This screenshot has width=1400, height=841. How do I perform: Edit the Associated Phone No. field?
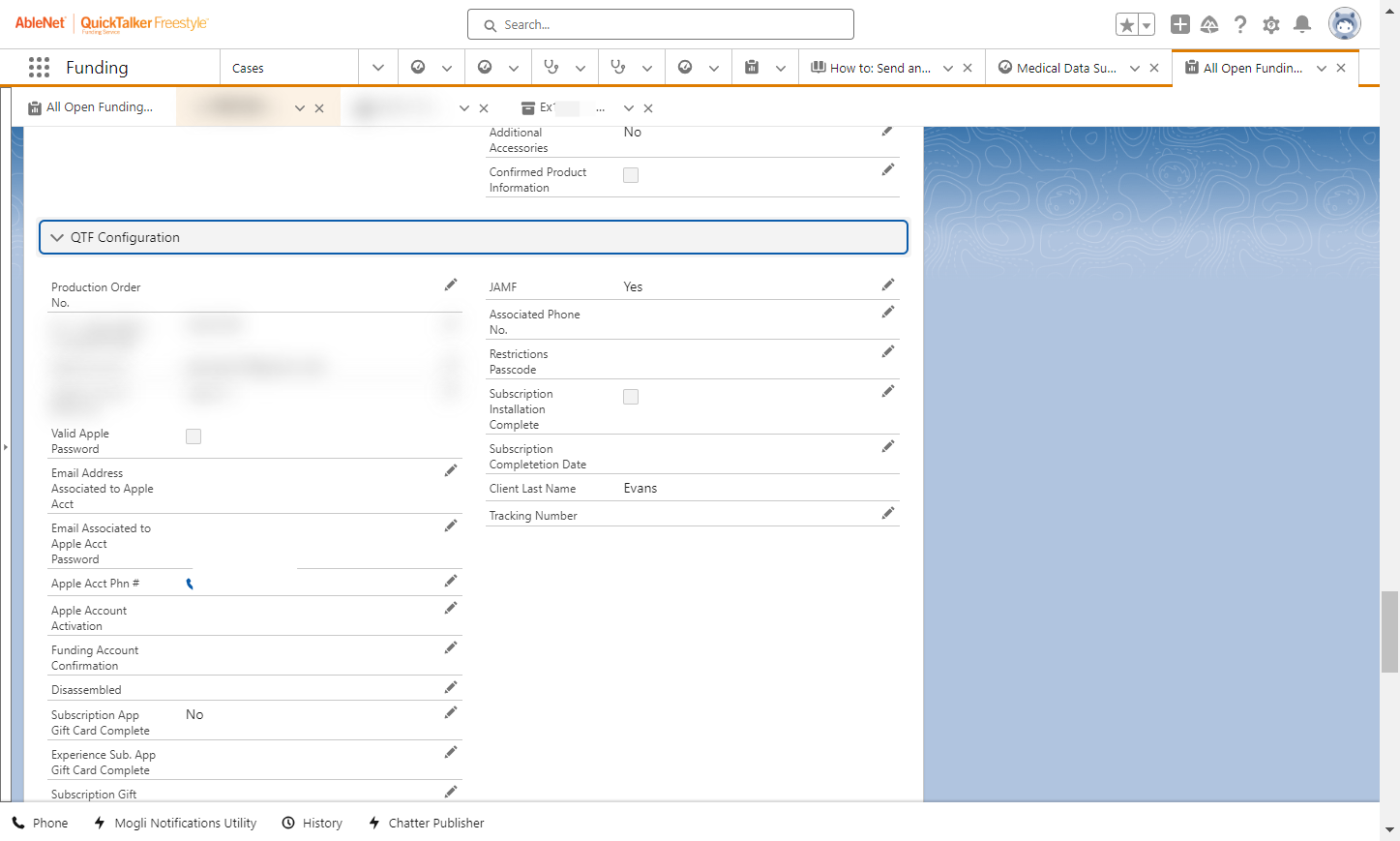[x=887, y=313]
